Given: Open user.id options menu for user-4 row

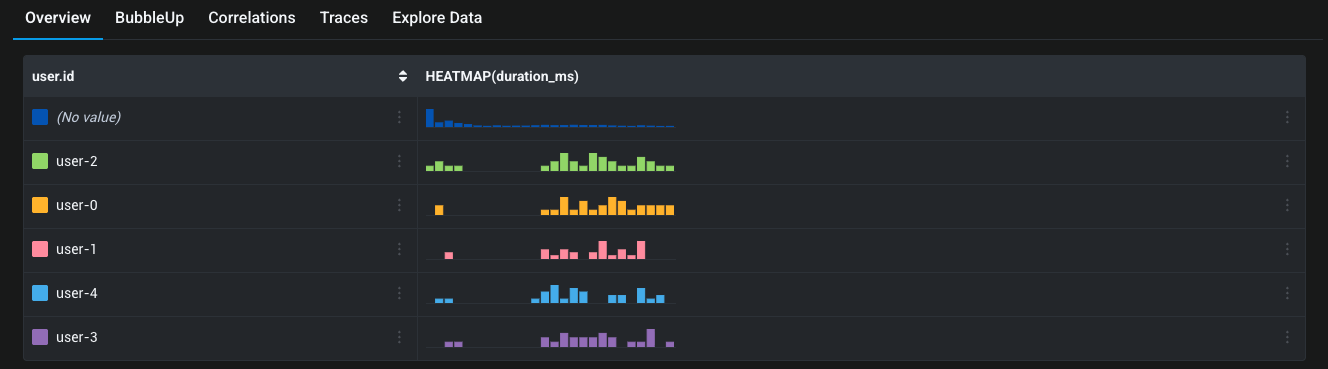Looking at the screenshot, I should 399,293.
